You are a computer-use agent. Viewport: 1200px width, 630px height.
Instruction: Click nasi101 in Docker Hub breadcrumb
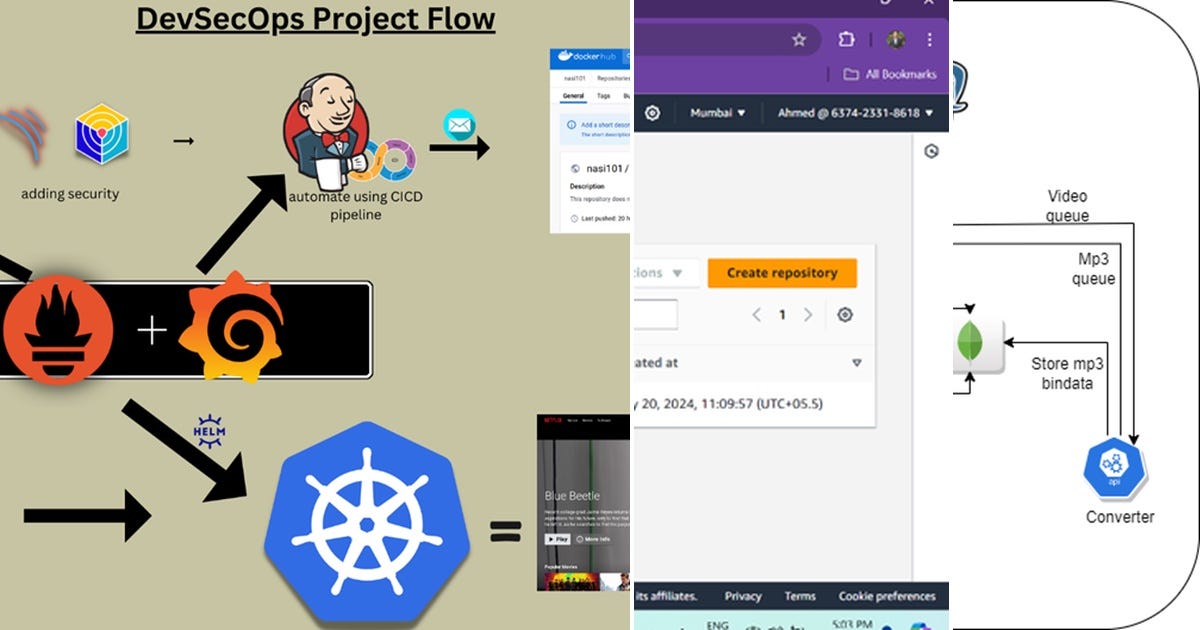coord(575,77)
